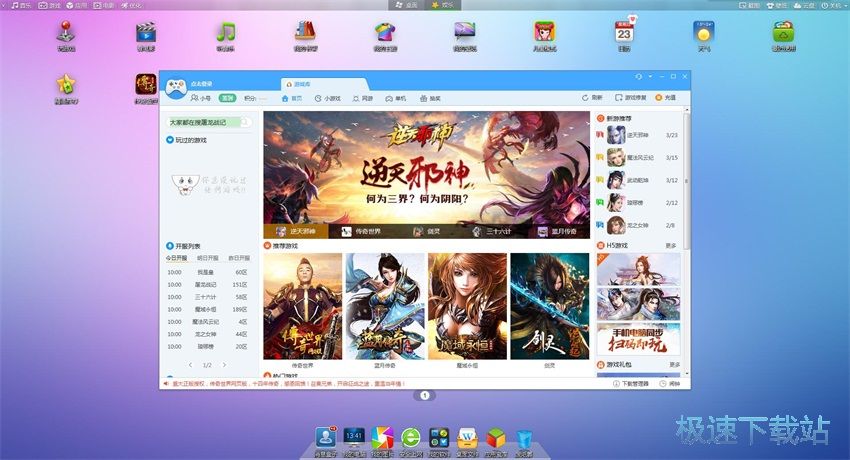Select 蓝月传奇 banner tab
Screen dimensions: 850x460
click(557, 231)
